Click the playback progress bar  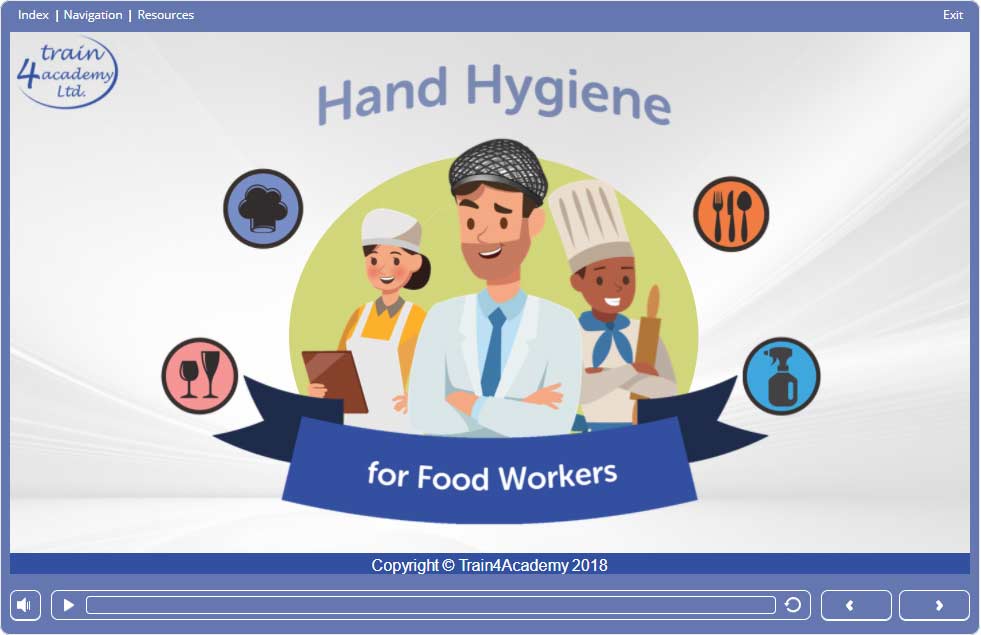pos(430,605)
